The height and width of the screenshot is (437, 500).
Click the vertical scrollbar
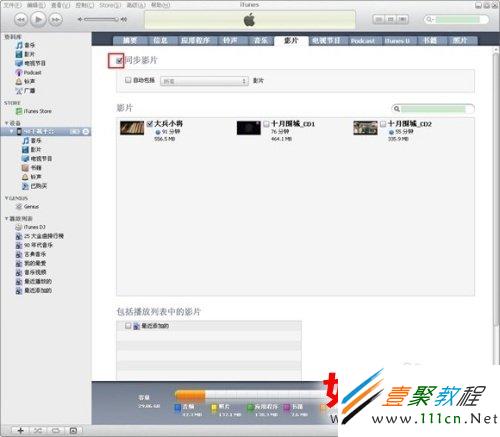[x=496, y=190]
